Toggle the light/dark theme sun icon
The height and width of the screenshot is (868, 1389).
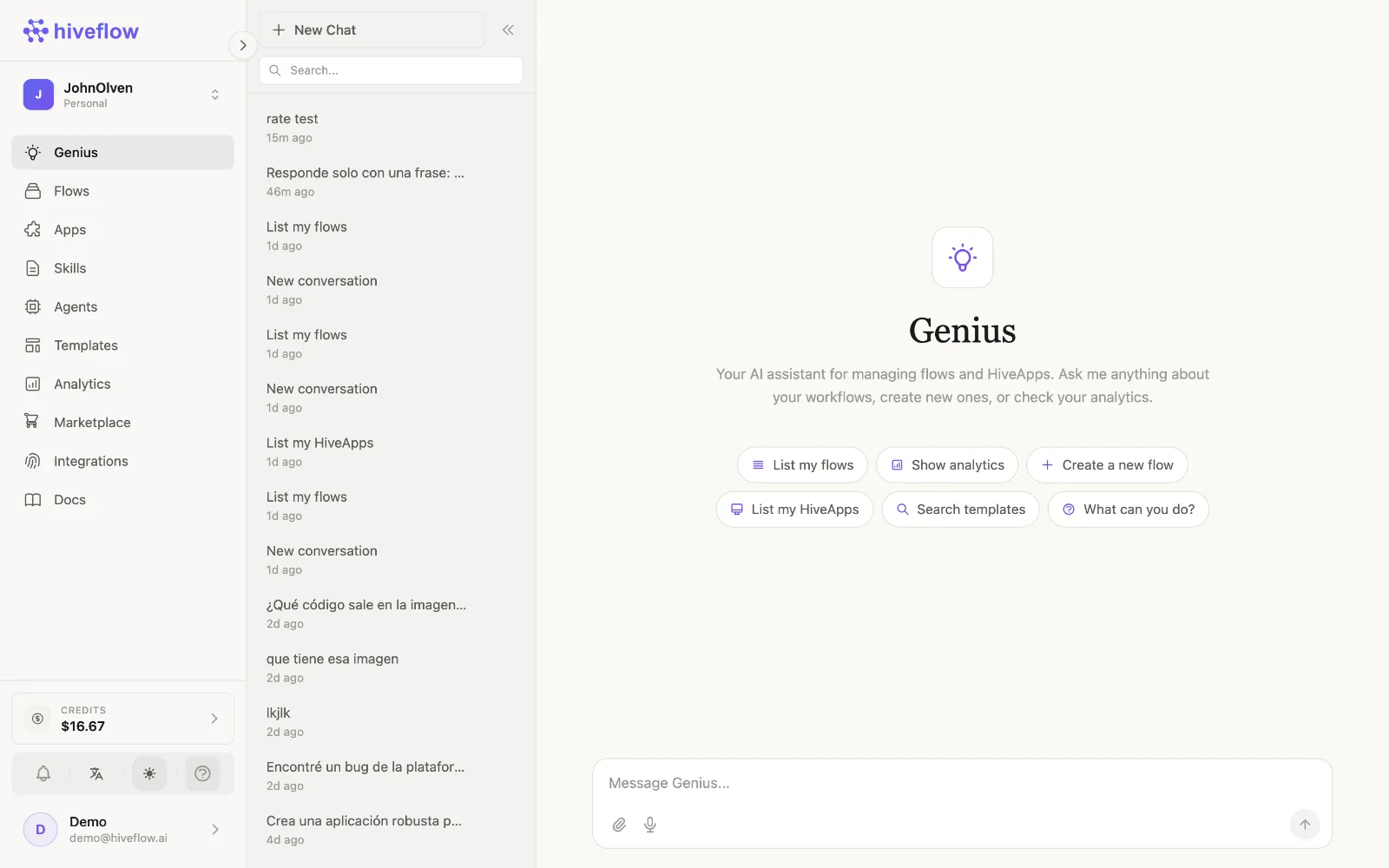click(x=149, y=773)
